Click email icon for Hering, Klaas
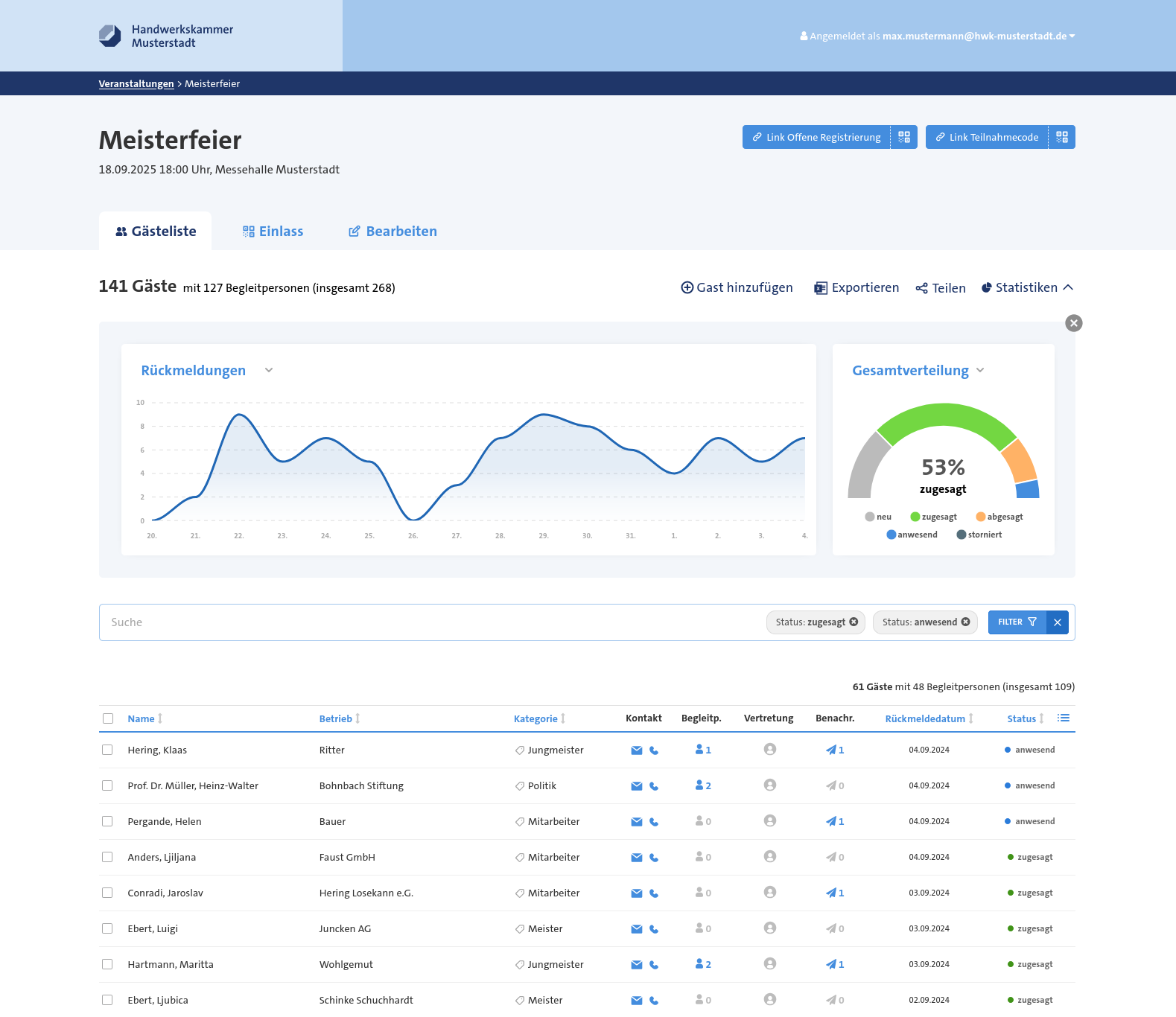The width and height of the screenshot is (1176, 1017). [636, 750]
